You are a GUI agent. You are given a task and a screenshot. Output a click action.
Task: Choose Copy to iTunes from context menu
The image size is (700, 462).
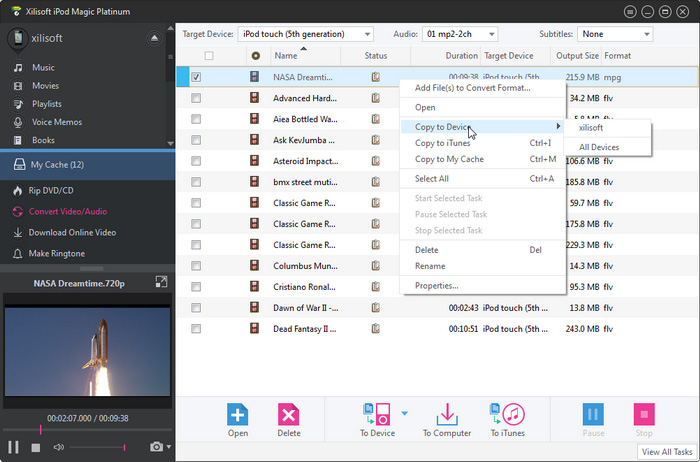[x=444, y=143]
